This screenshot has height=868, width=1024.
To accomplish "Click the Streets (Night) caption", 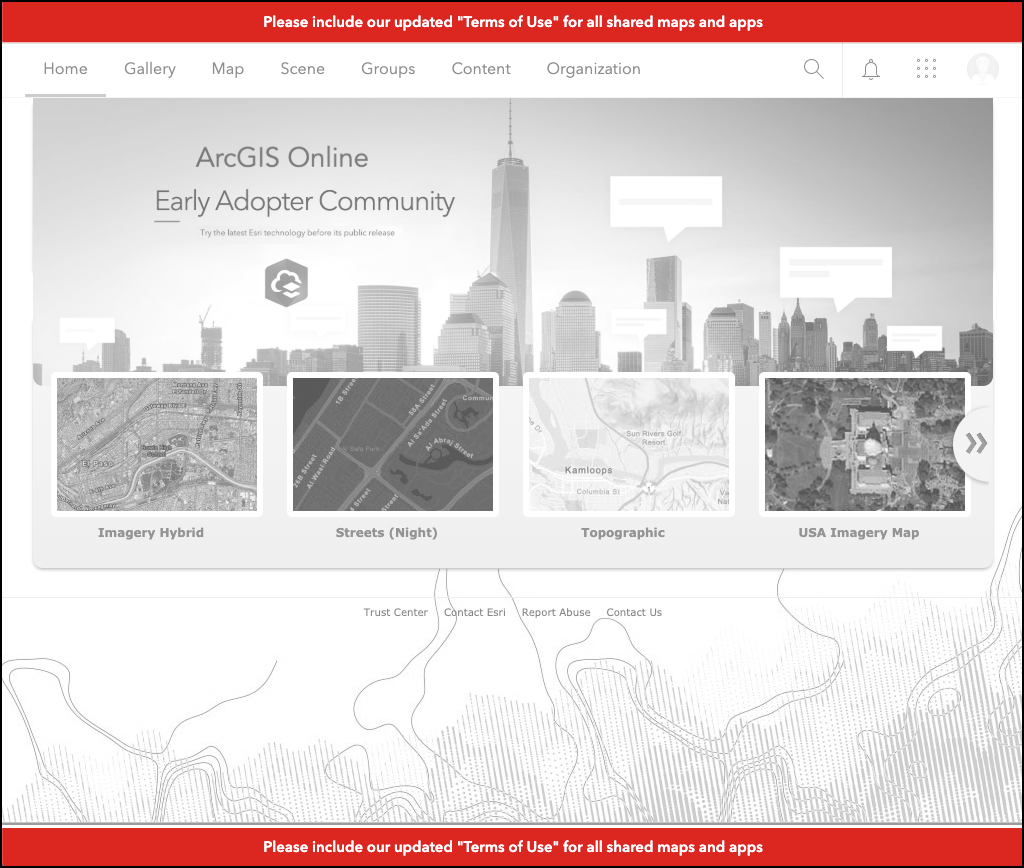I will [387, 532].
